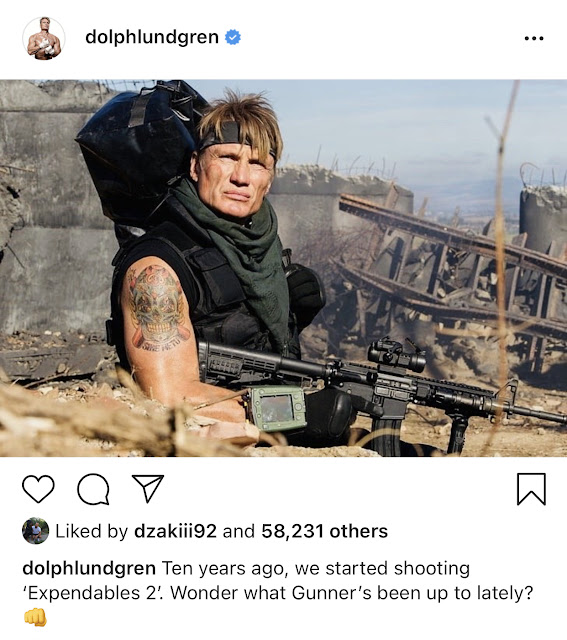View the '58,231 others' likes list
567x640 pixels.
click(x=325, y=531)
